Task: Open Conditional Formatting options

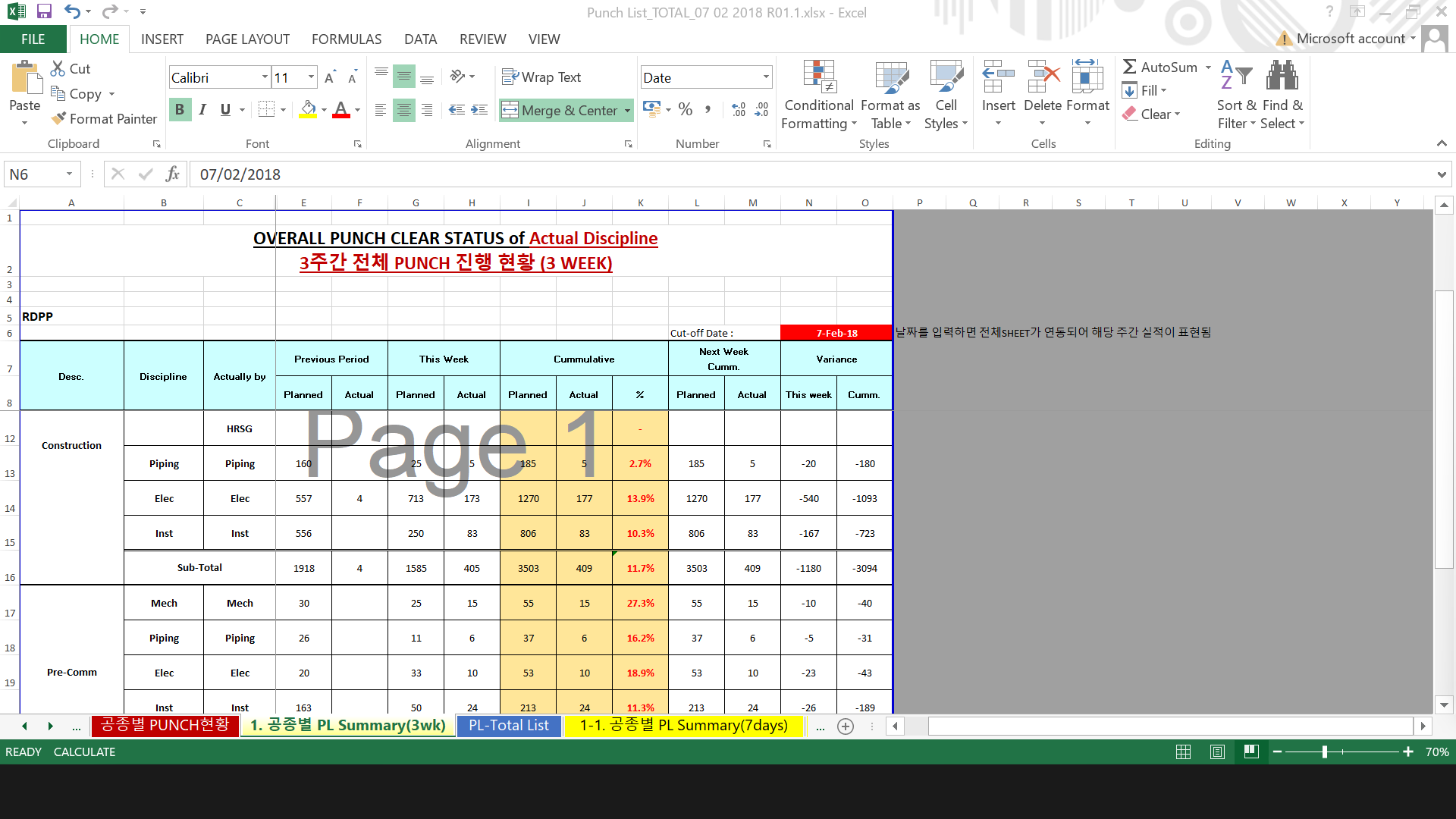Action: point(818,95)
